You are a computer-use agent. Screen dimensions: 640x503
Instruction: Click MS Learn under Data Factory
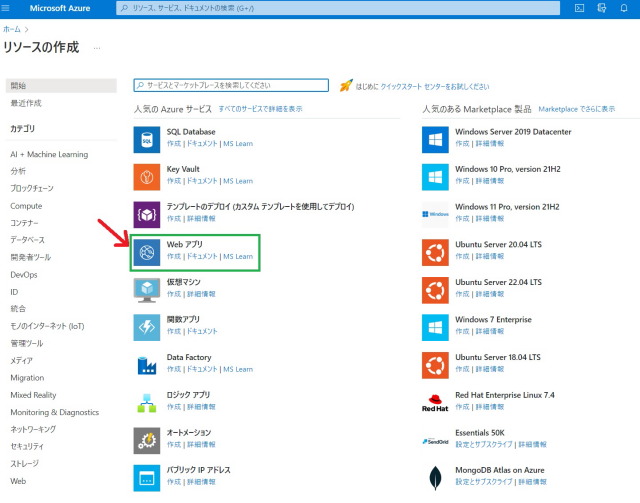coord(238,369)
